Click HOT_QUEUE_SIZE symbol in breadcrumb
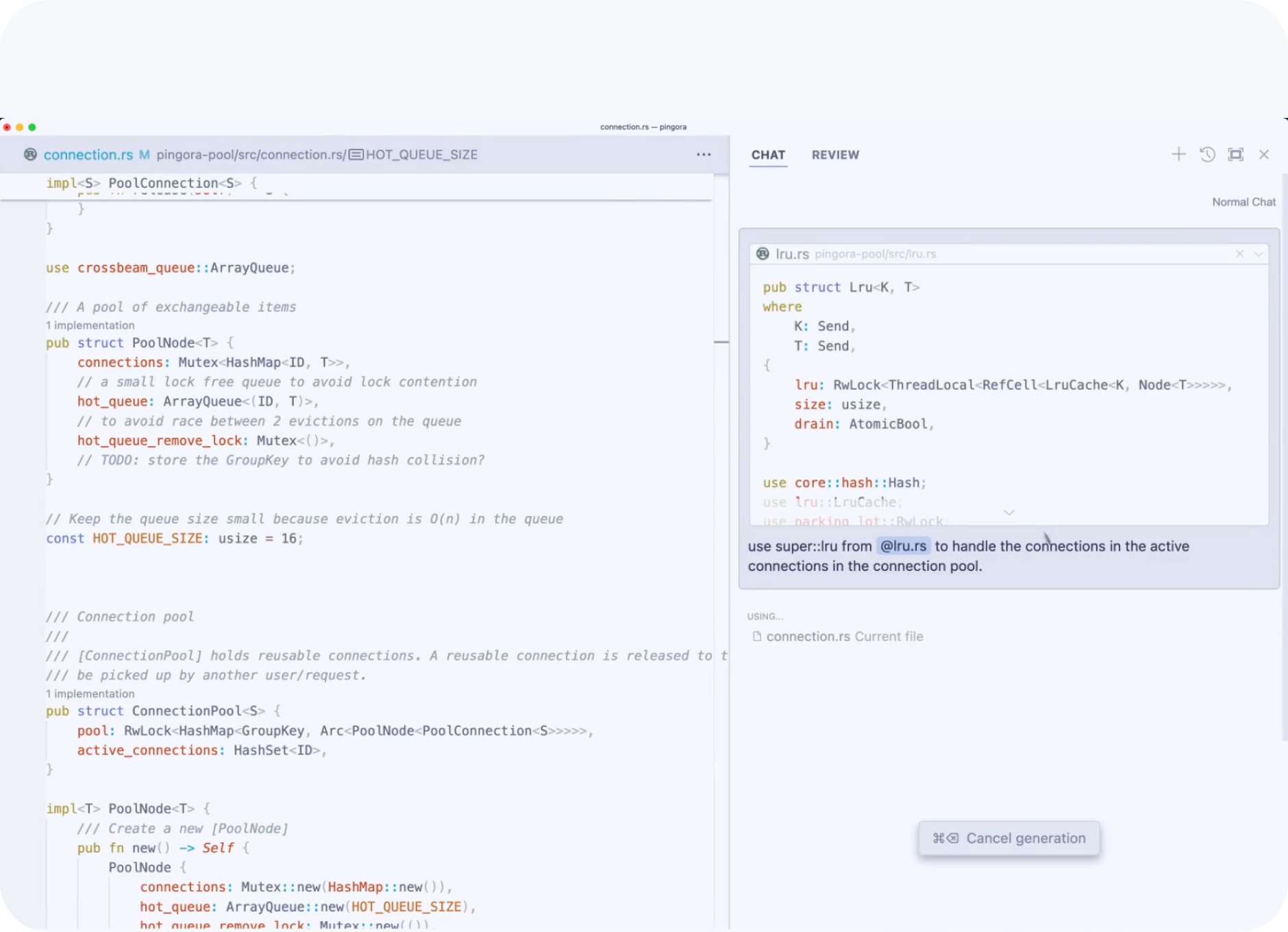This screenshot has width=1288, height=932. click(421, 155)
